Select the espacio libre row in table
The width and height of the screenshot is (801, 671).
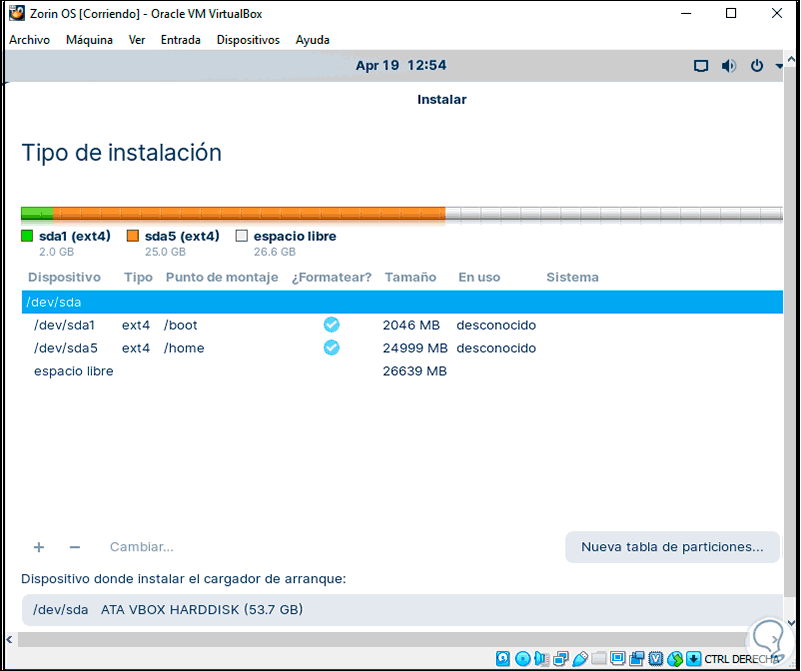pos(402,371)
